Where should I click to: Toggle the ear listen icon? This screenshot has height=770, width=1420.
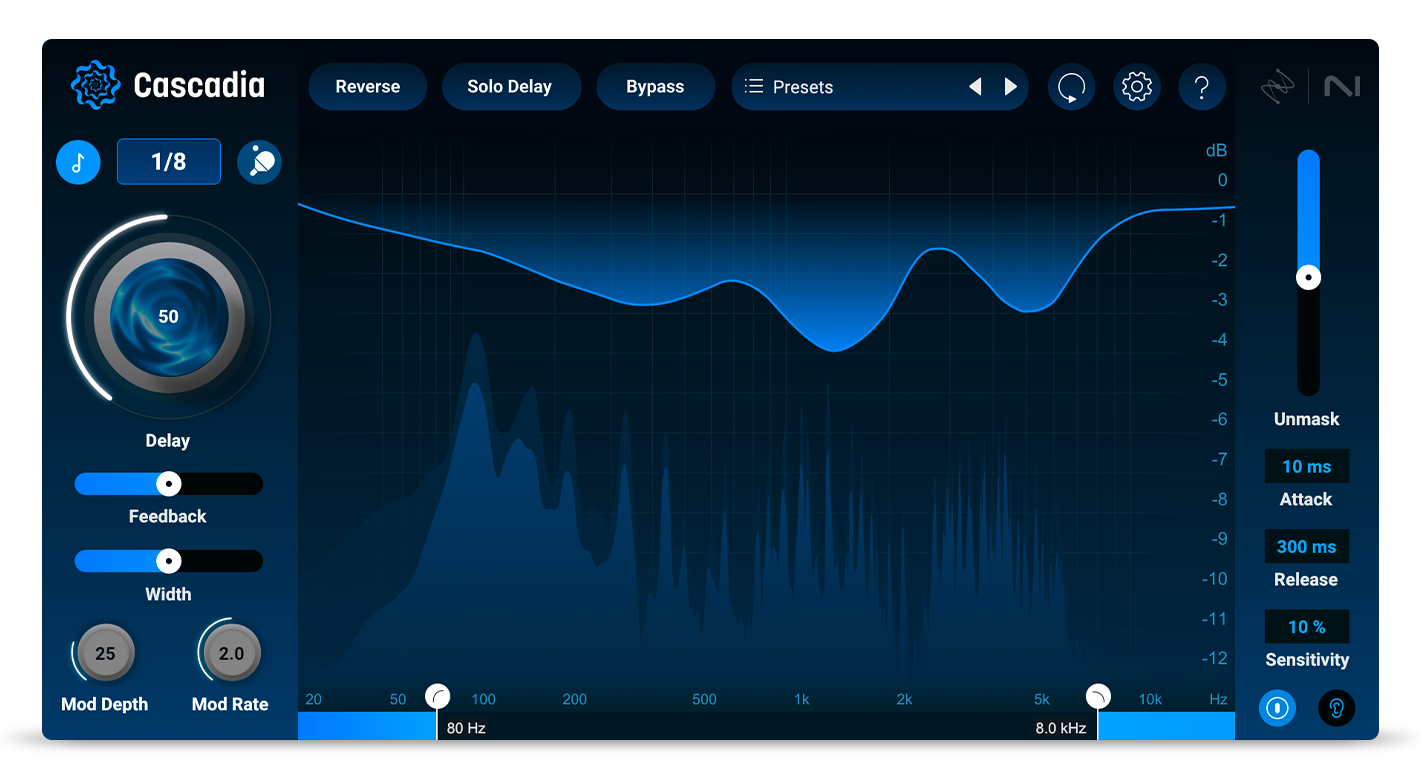(x=1337, y=708)
